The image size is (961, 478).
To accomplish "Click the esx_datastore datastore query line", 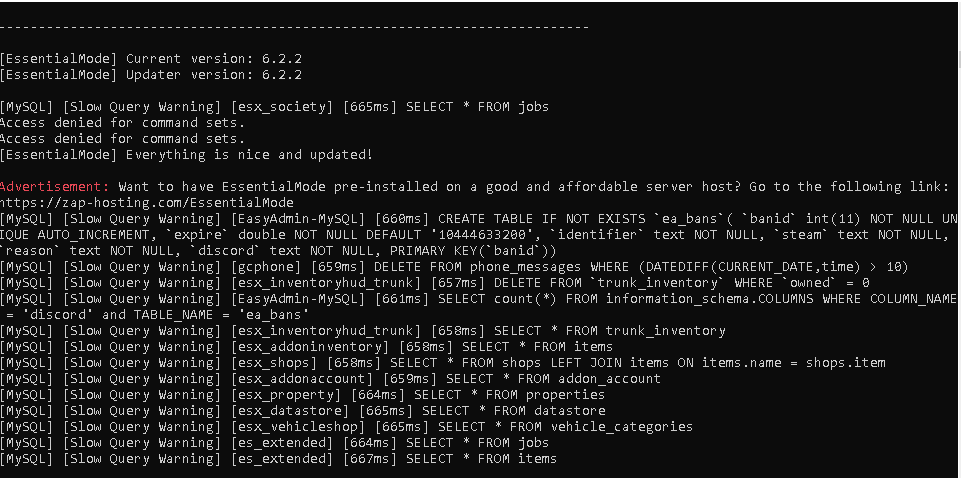I will (303, 411).
